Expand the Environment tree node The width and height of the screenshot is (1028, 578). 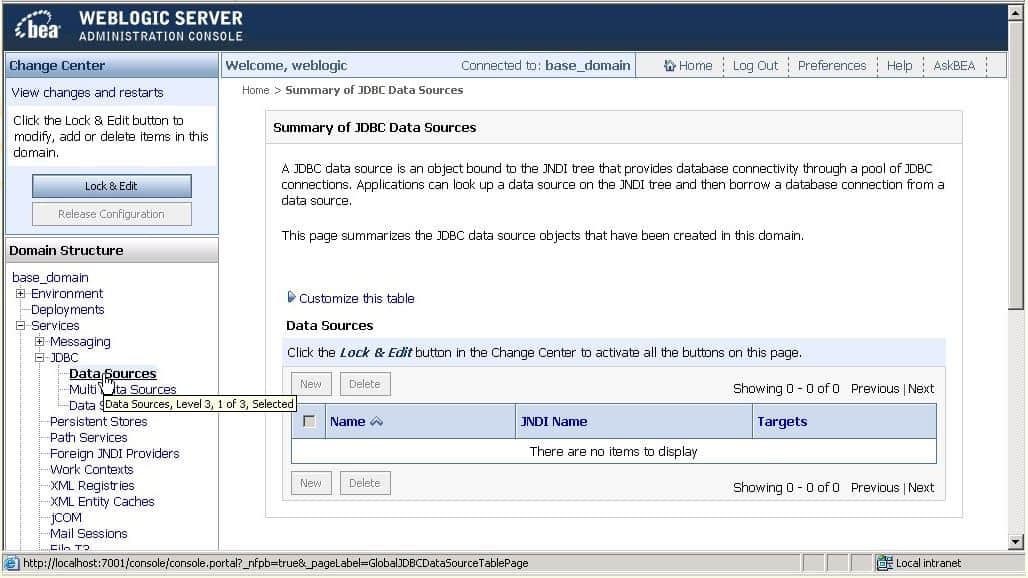click(20, 293)
